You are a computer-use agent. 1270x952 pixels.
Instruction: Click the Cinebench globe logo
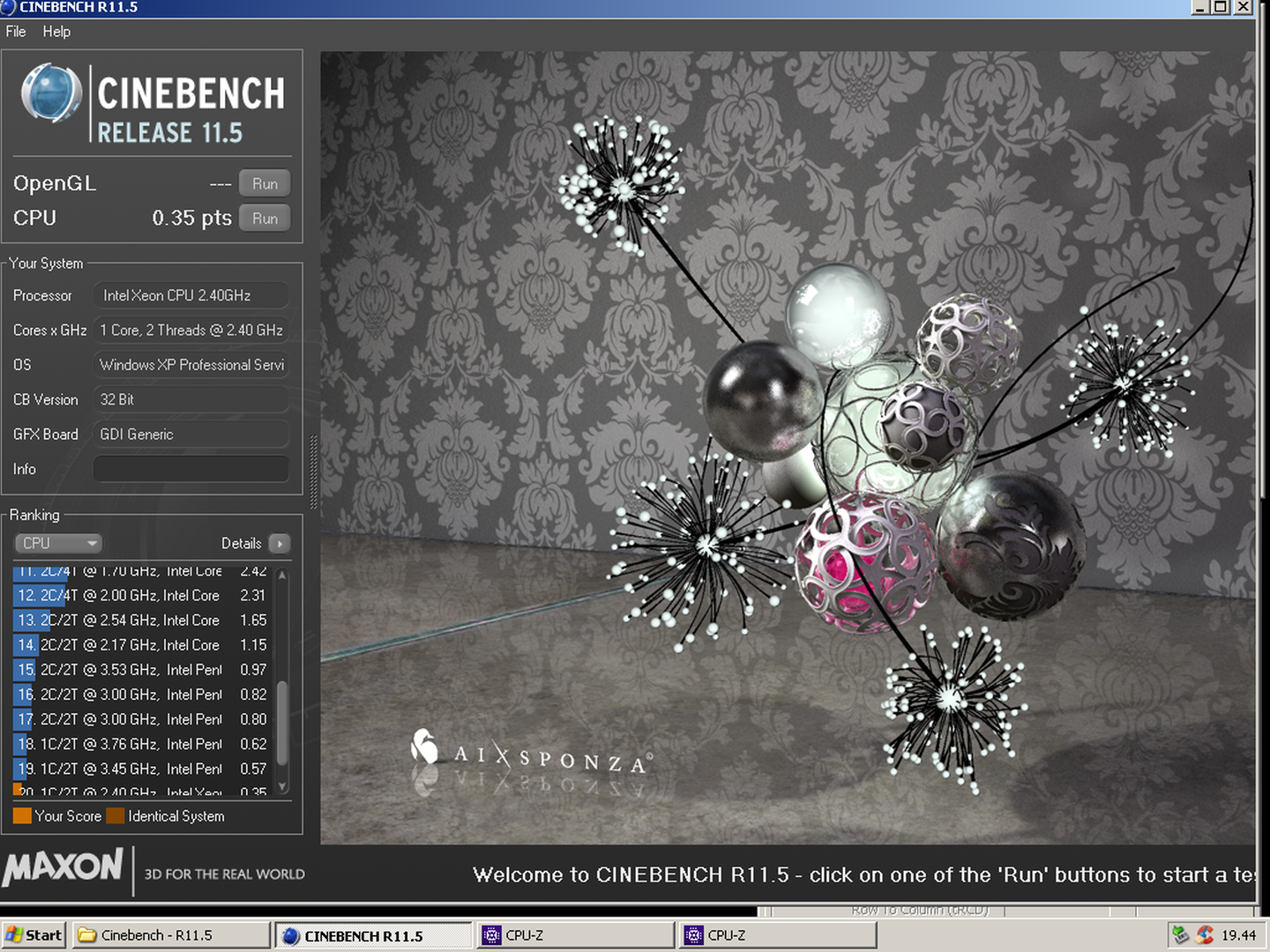[50, 93]
